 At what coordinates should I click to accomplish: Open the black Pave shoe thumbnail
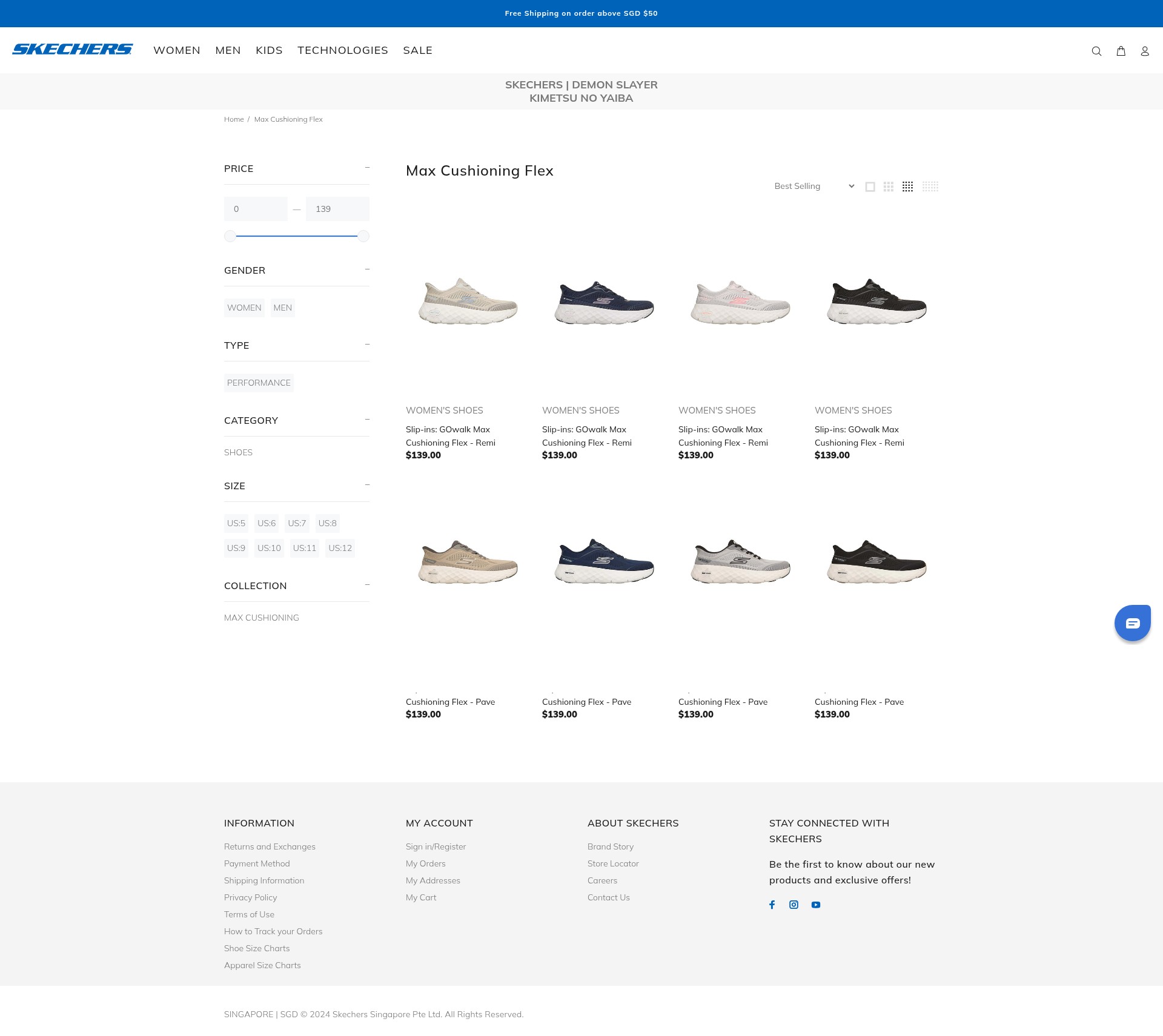[876, 561]
